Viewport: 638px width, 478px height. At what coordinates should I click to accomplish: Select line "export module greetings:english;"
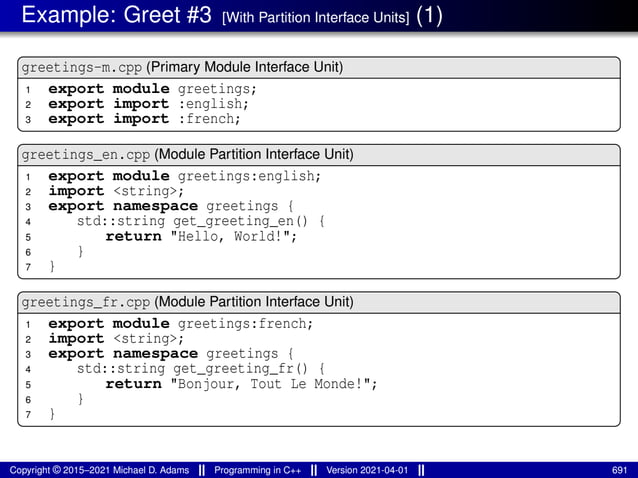(185, 176)
